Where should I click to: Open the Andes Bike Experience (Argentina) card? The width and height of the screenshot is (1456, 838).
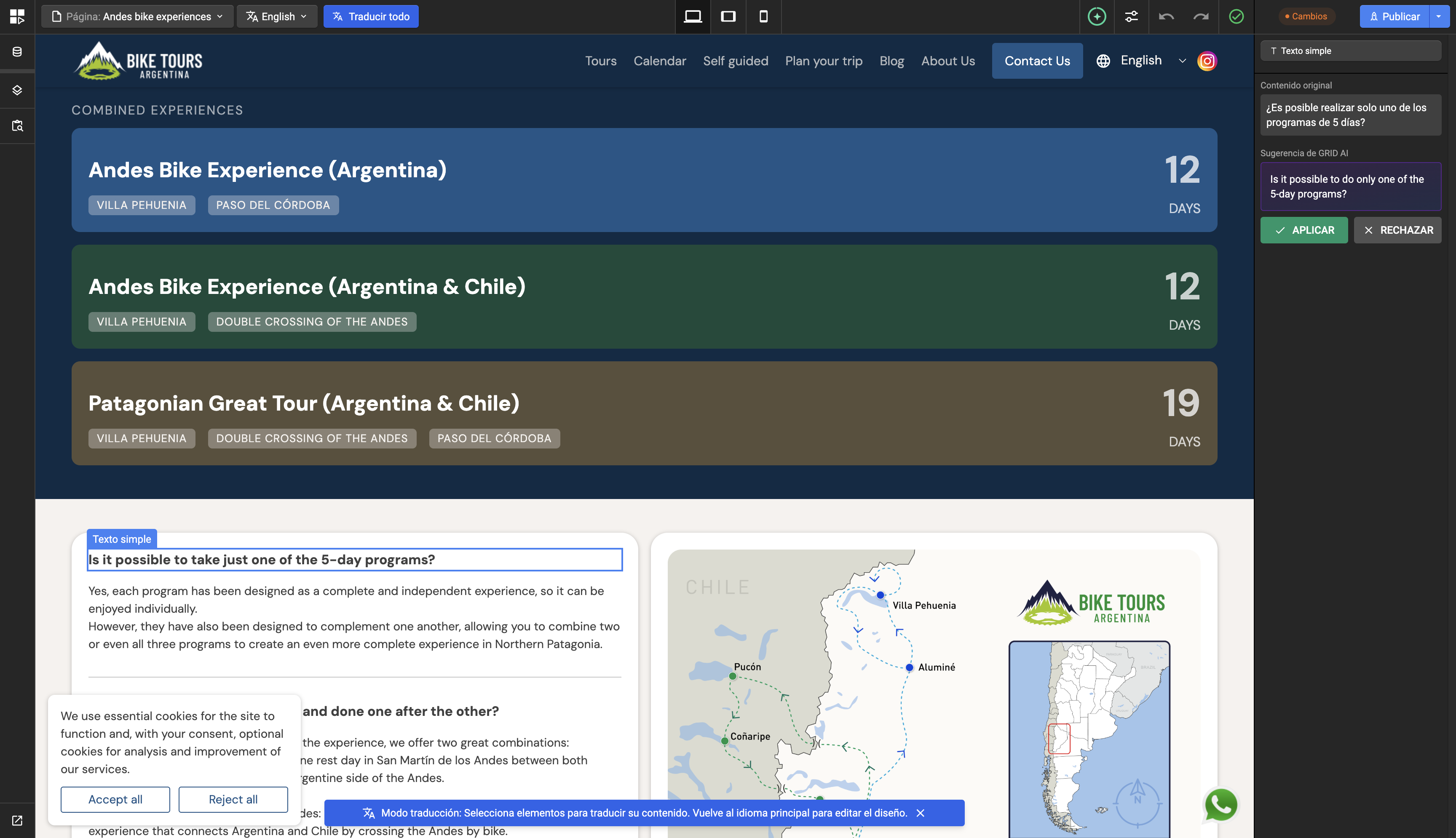[644, 180]
